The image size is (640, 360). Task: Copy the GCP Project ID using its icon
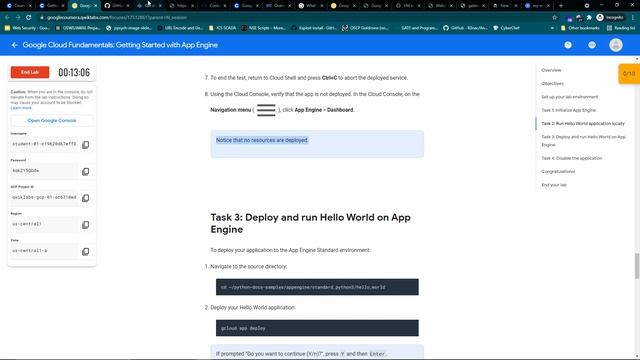pyautogui.click(x=85, y=198)
